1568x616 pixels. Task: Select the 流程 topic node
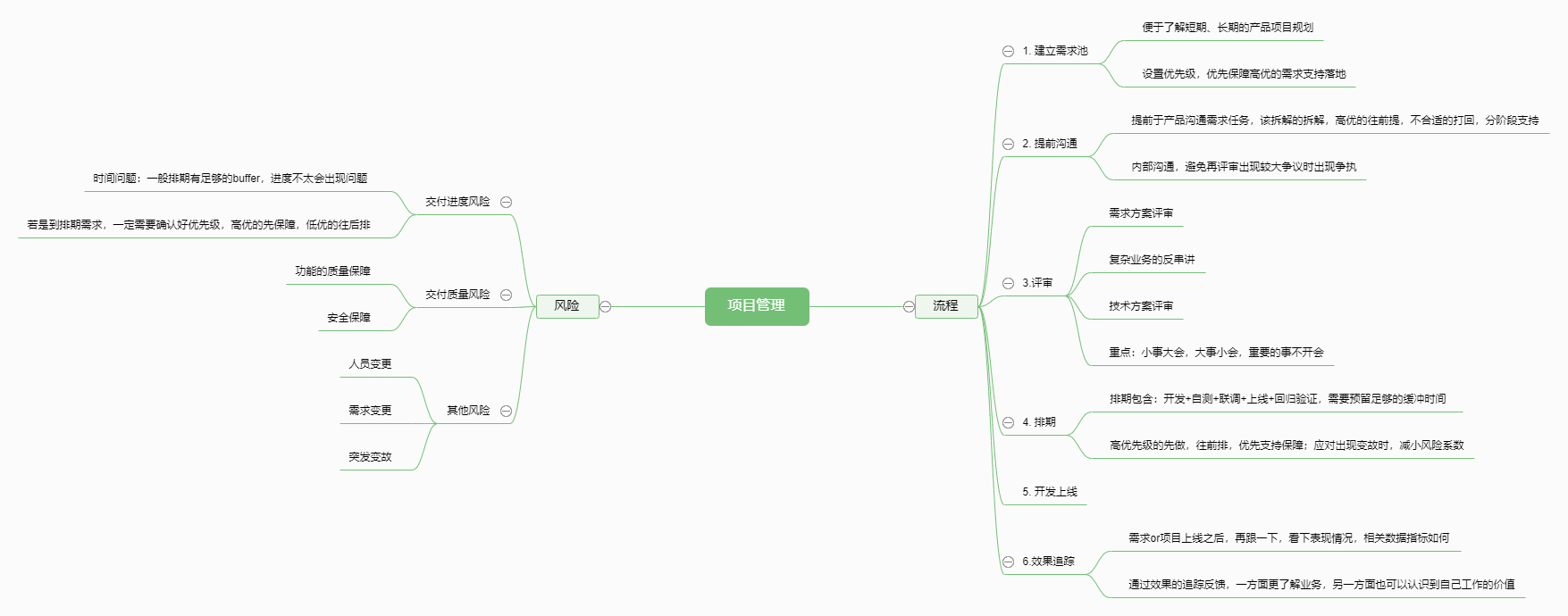tap(945, 306)
